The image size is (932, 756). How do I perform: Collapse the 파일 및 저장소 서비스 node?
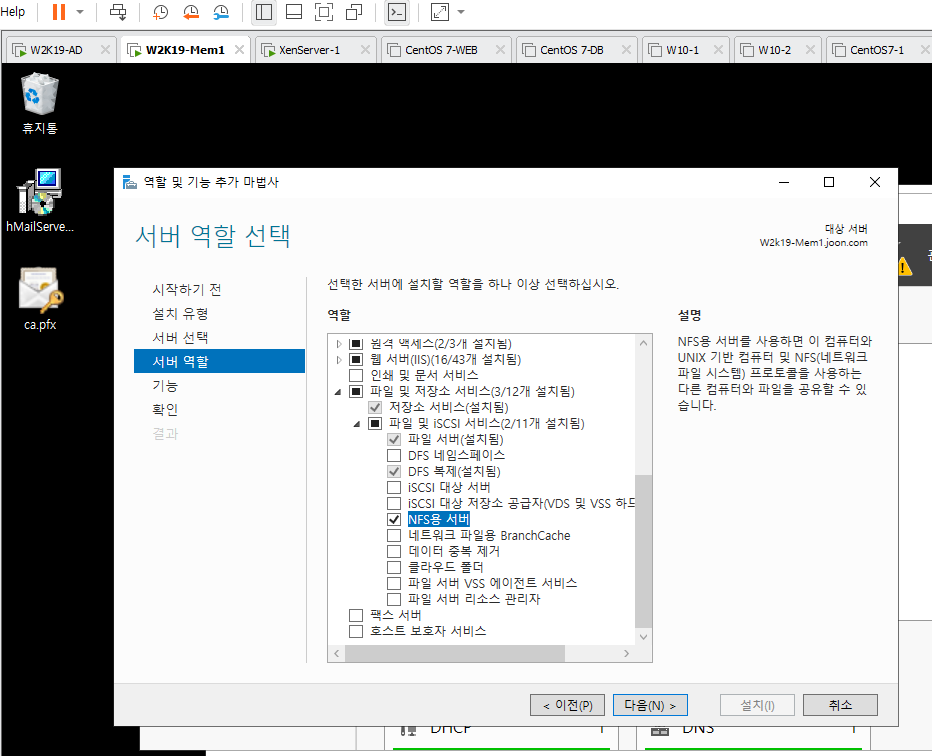tap(338, 392)
